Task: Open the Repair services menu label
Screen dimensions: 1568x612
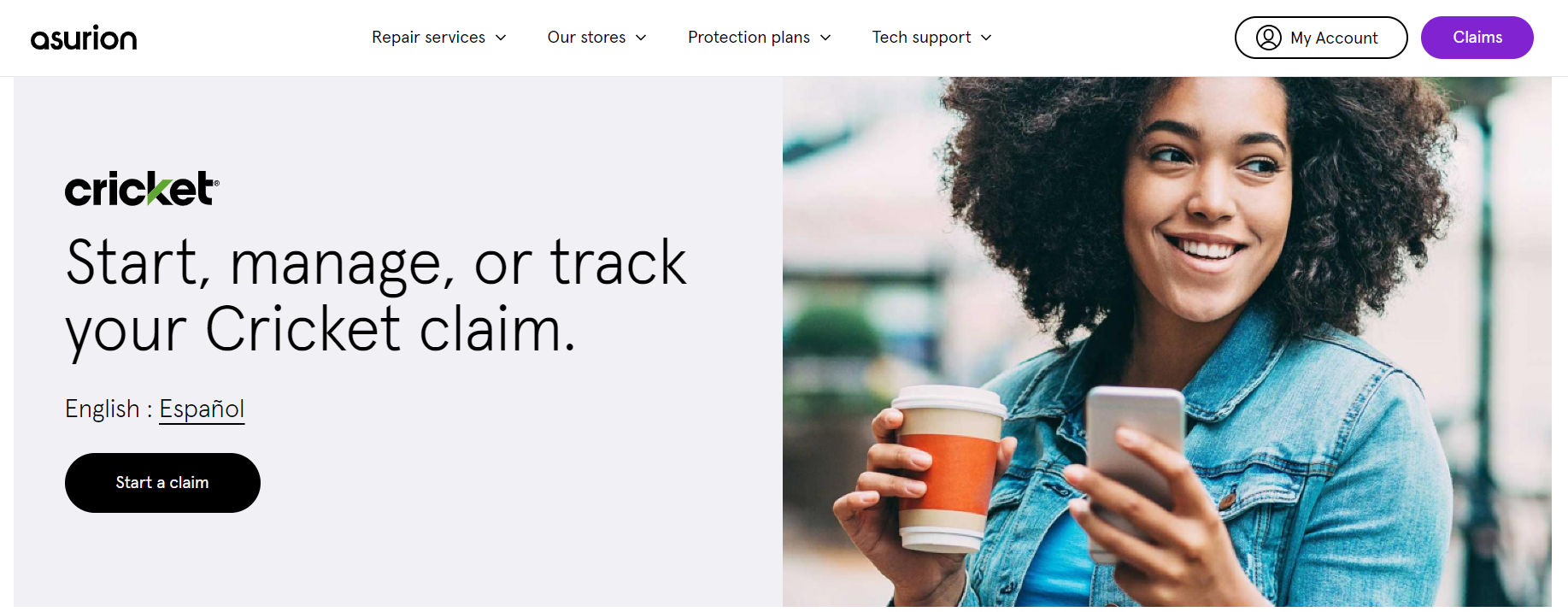Action: pos(428,38)
